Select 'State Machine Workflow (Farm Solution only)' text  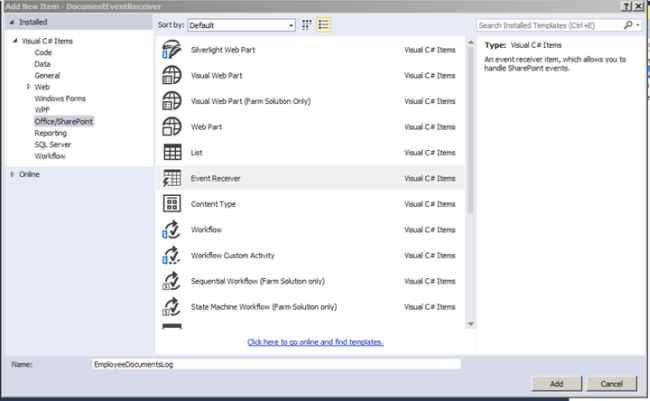[x=264, y=307]
